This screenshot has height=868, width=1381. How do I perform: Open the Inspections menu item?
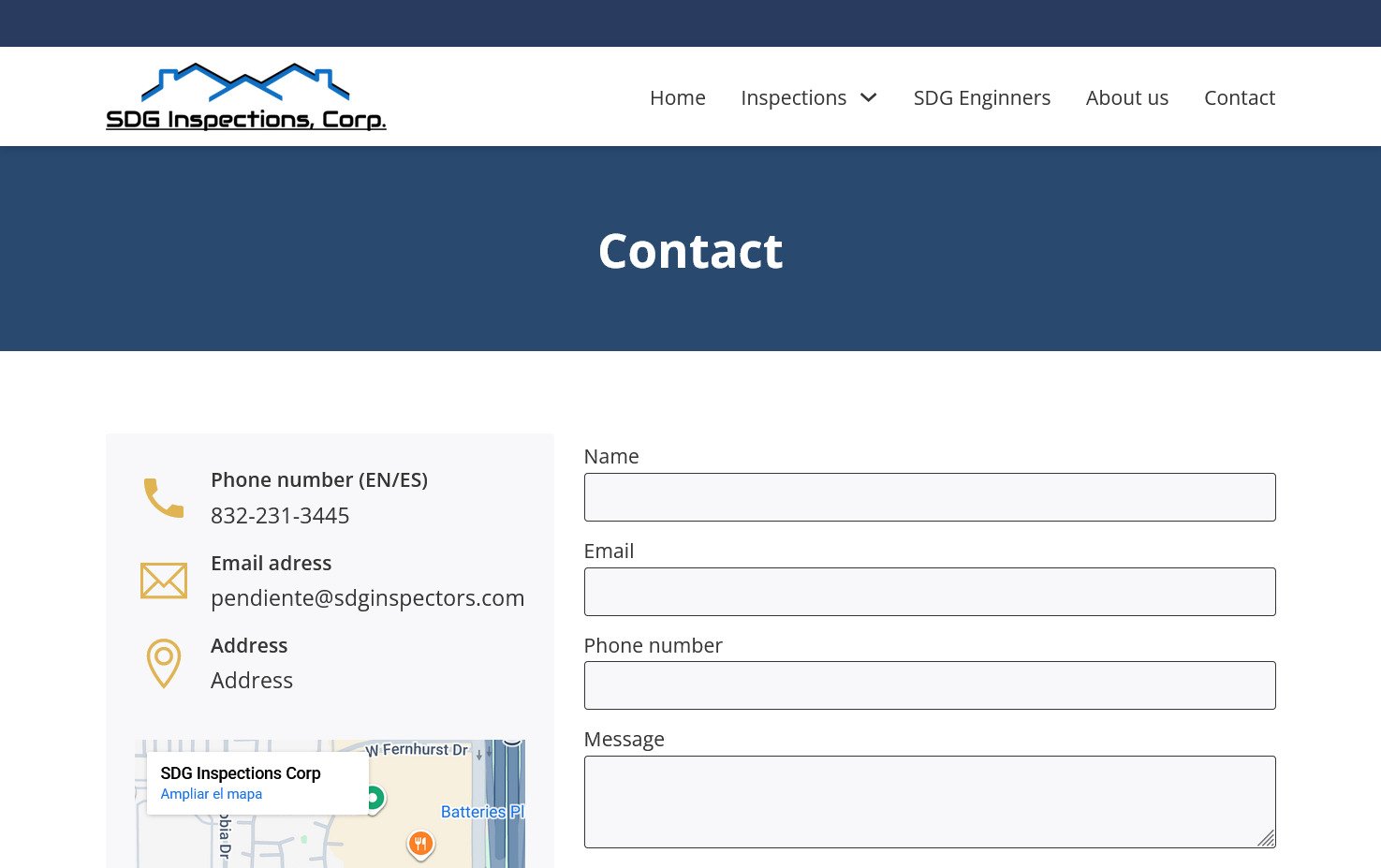pos(793,97)
